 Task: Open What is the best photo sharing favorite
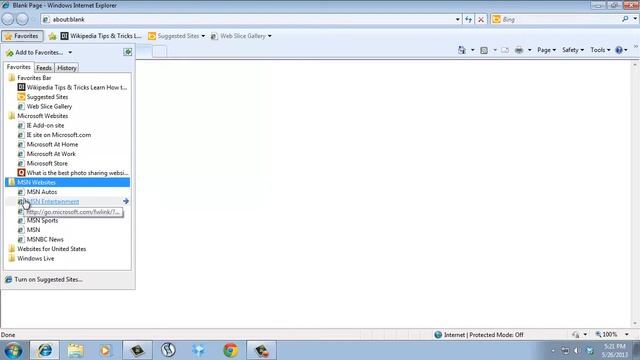point(73,173)
